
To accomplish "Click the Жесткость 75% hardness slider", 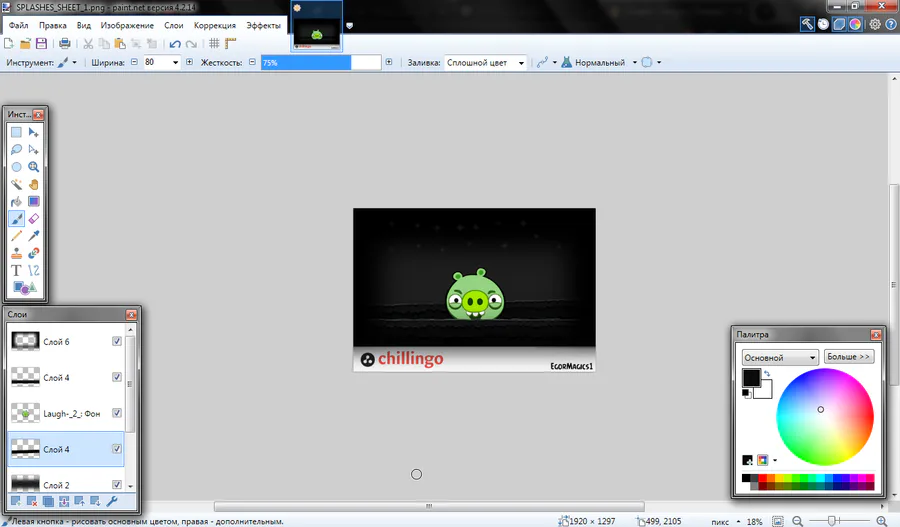I will click(x=321, y=63).
